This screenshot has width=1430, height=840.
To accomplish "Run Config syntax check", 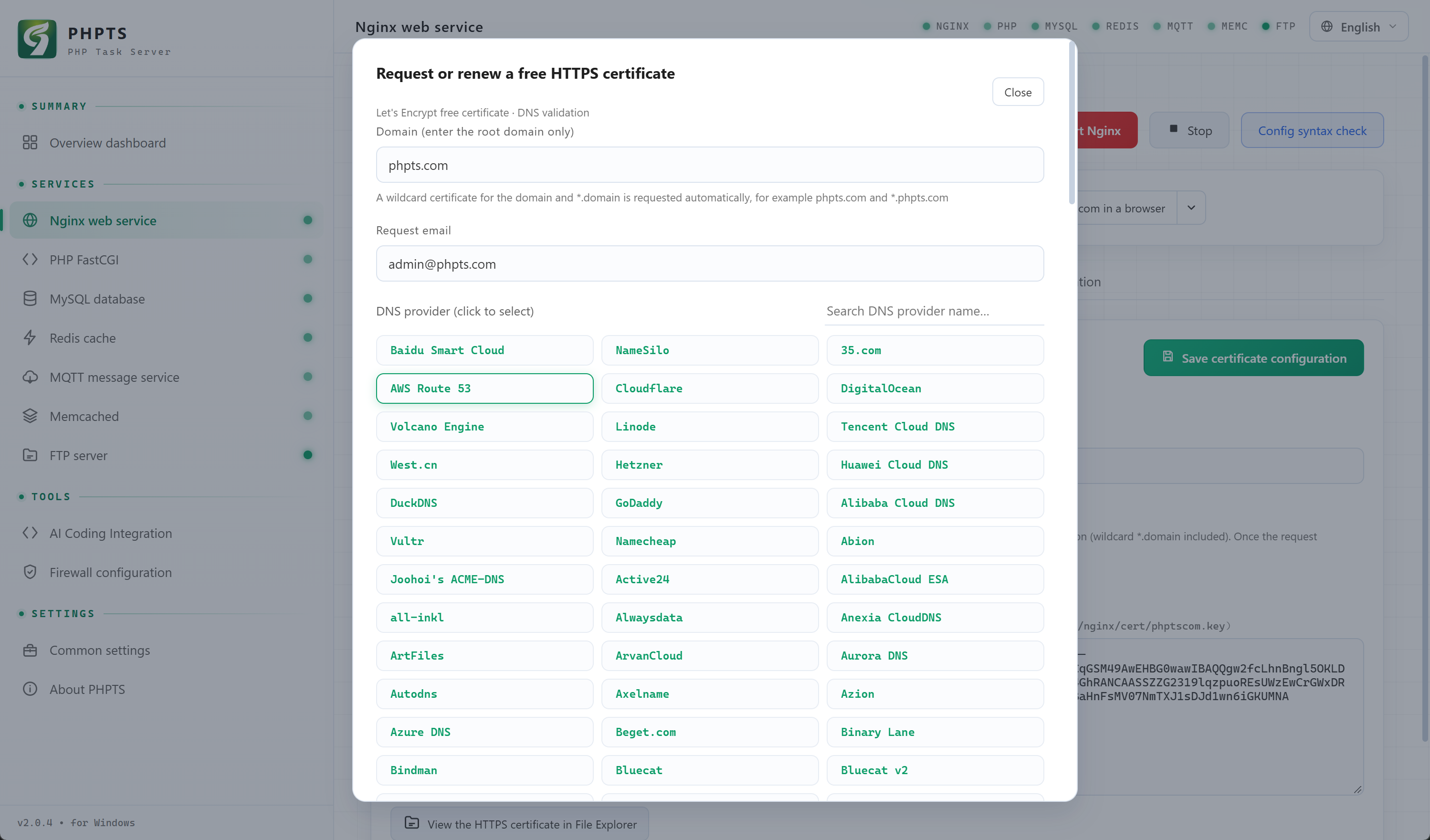I will point(1312,131).
